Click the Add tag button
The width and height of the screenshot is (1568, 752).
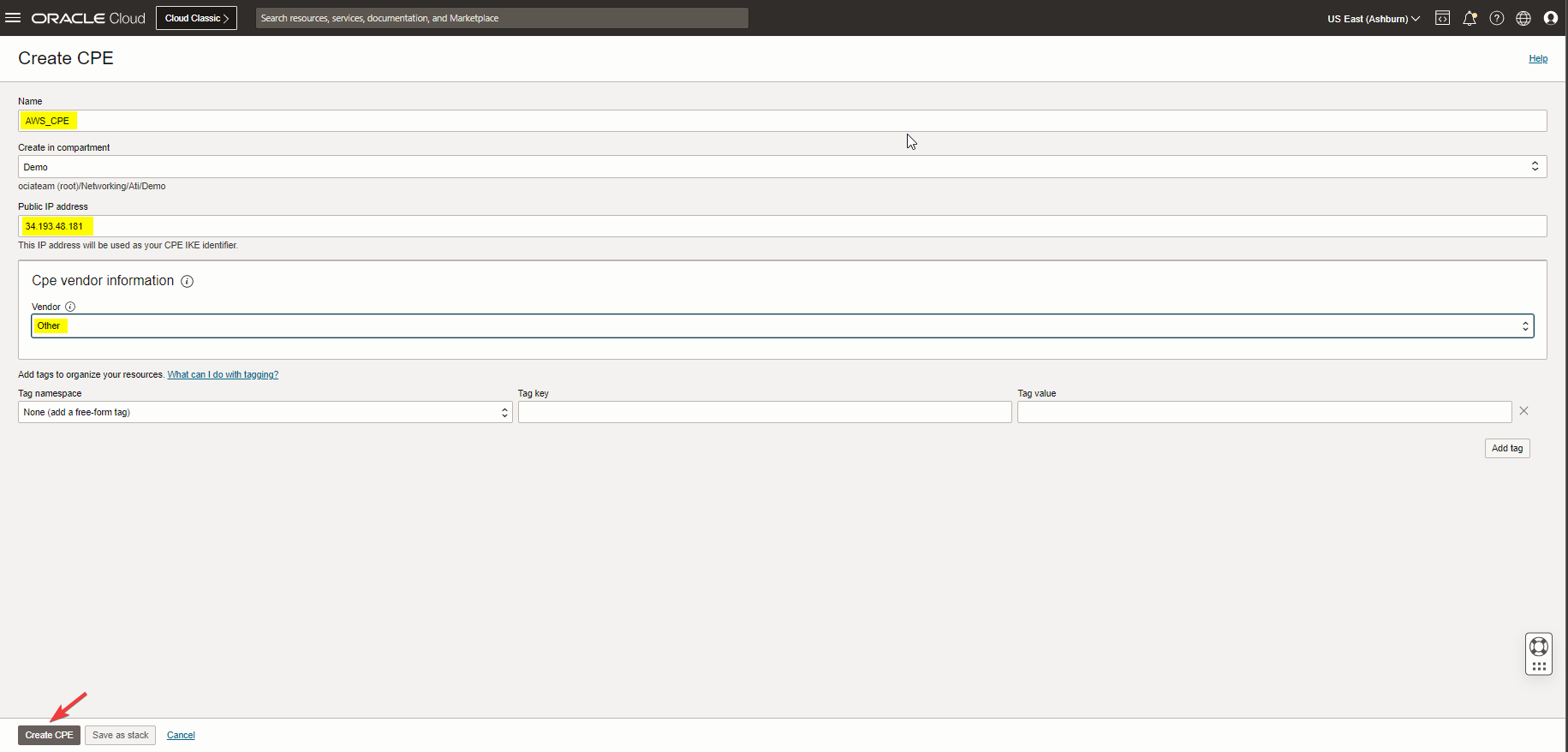pos(1507,448)
